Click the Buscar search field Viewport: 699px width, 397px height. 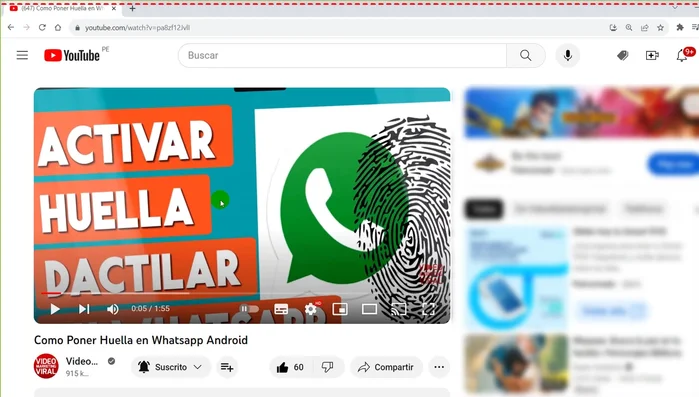click(x=342, y=55)
